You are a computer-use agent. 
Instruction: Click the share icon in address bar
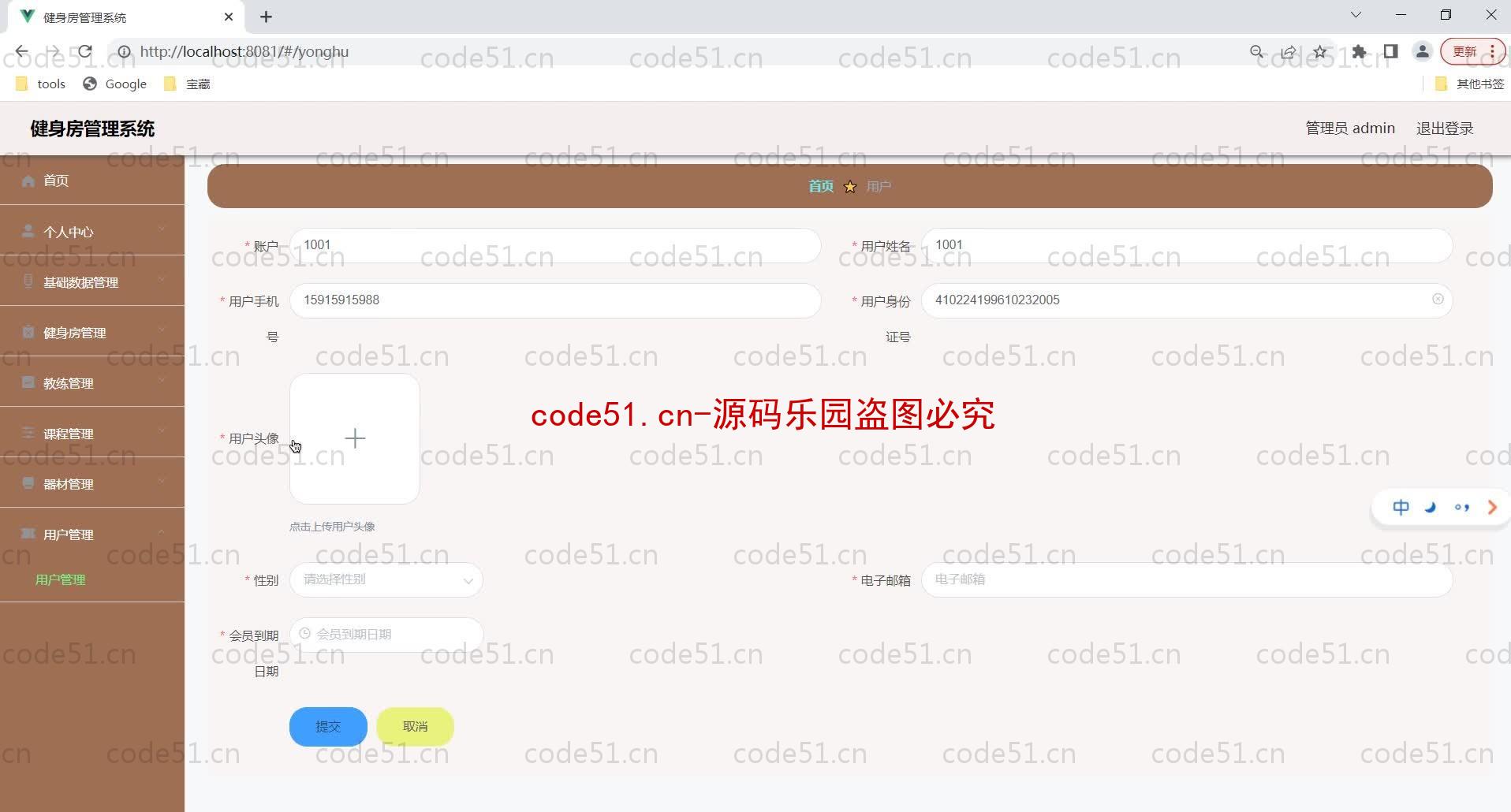[1288, 52]
